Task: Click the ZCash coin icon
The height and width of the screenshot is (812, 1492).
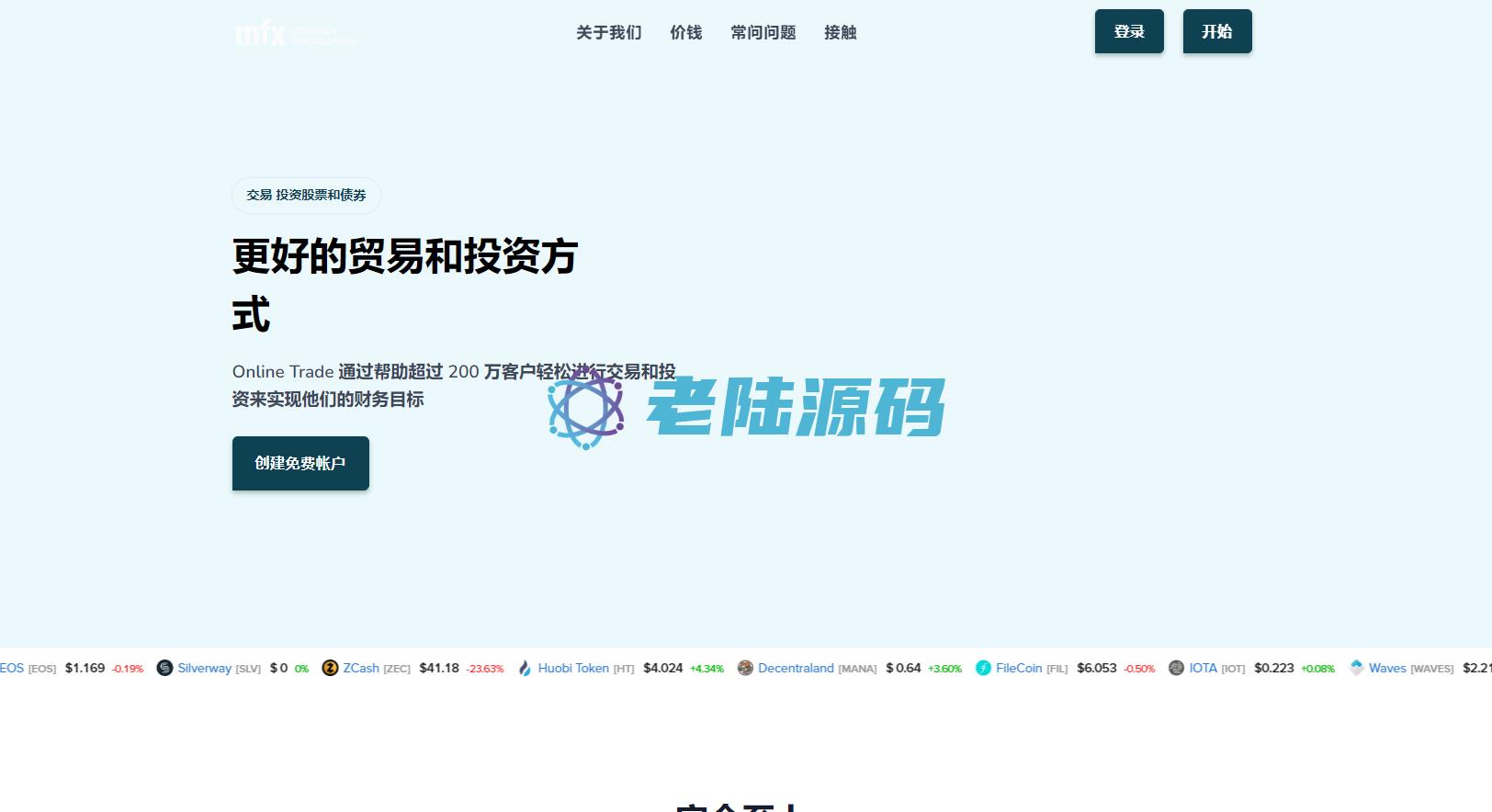Action: (x=330, y=668)
